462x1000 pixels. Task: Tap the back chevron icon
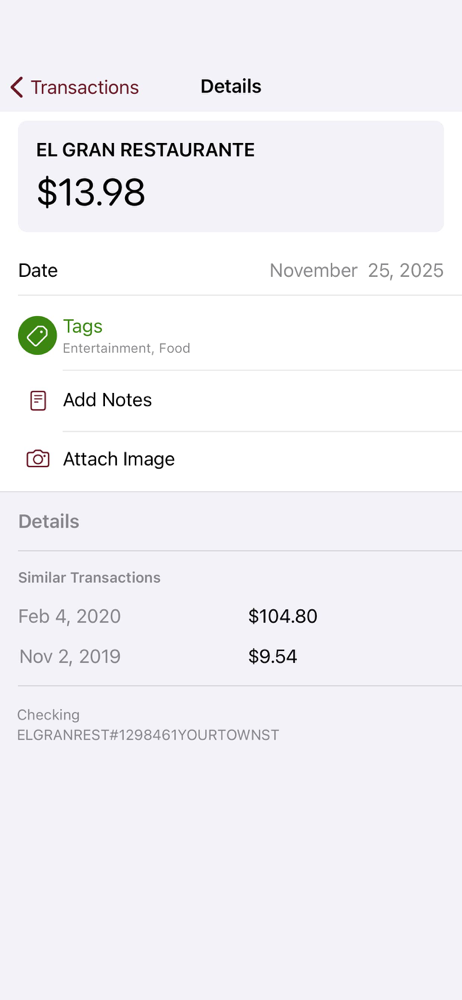click(x=17, y=87)
